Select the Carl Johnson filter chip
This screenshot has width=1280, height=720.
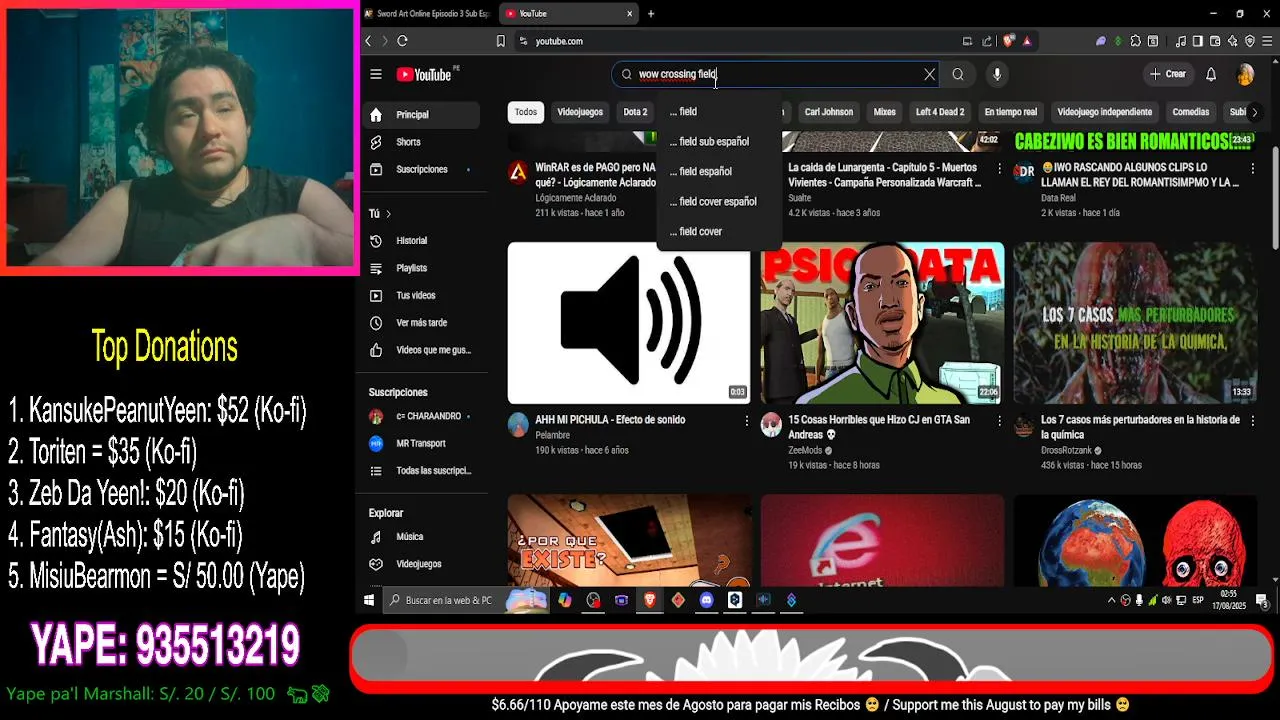pos(829,112)
